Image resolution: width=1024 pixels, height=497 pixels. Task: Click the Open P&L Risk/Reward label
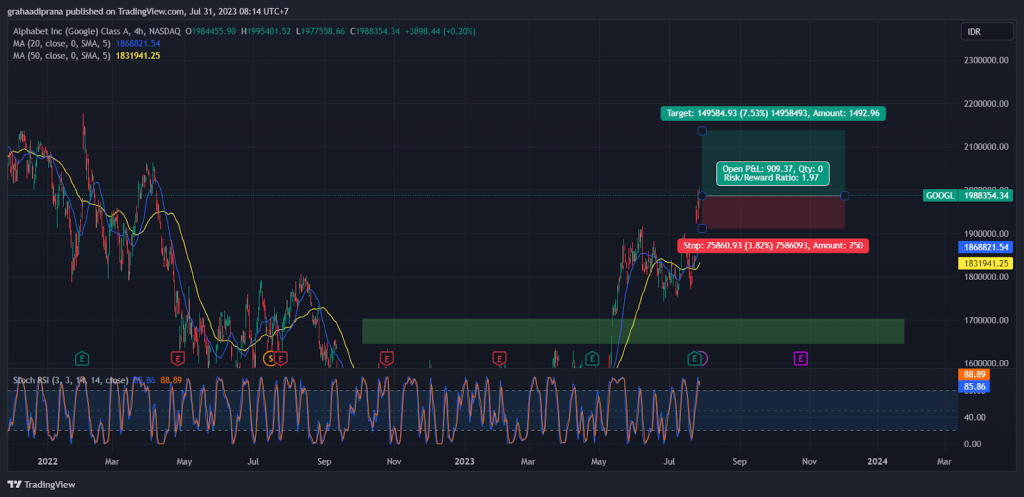click(x=773, y=172)
